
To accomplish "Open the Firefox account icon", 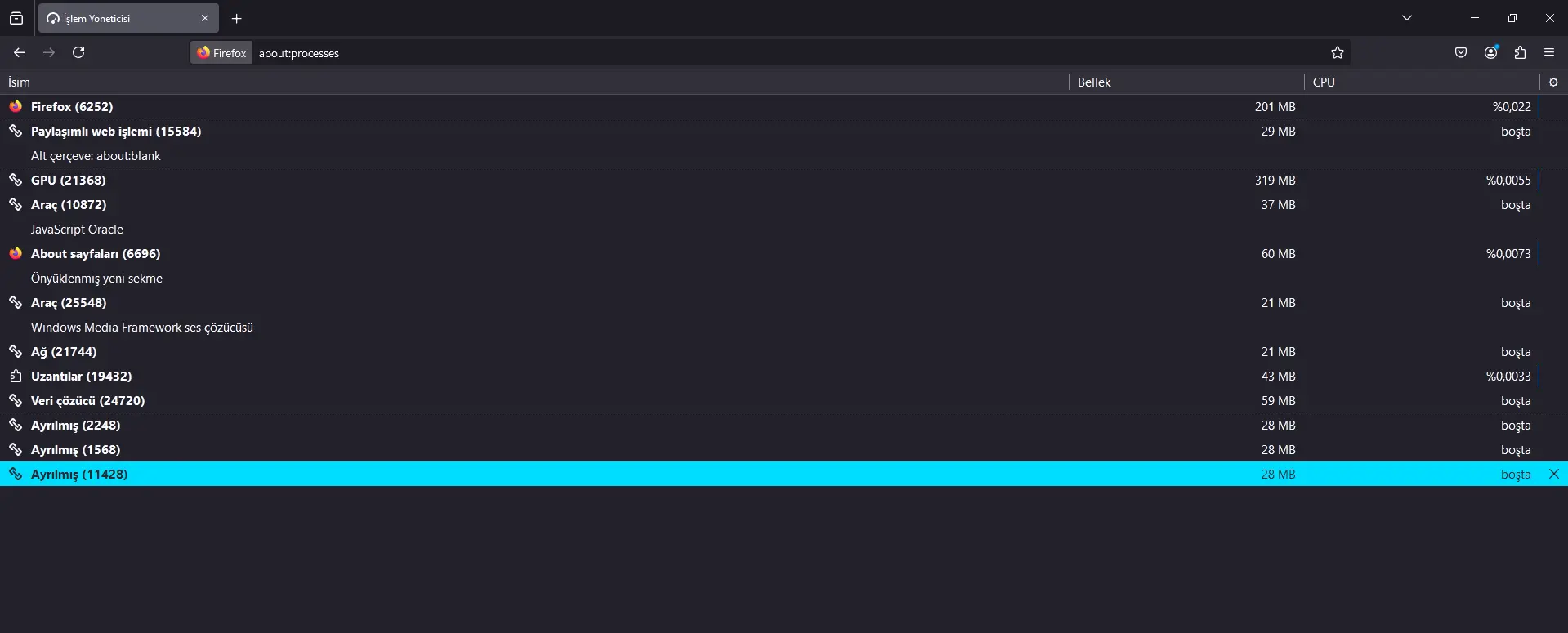I will point(1491,52).
